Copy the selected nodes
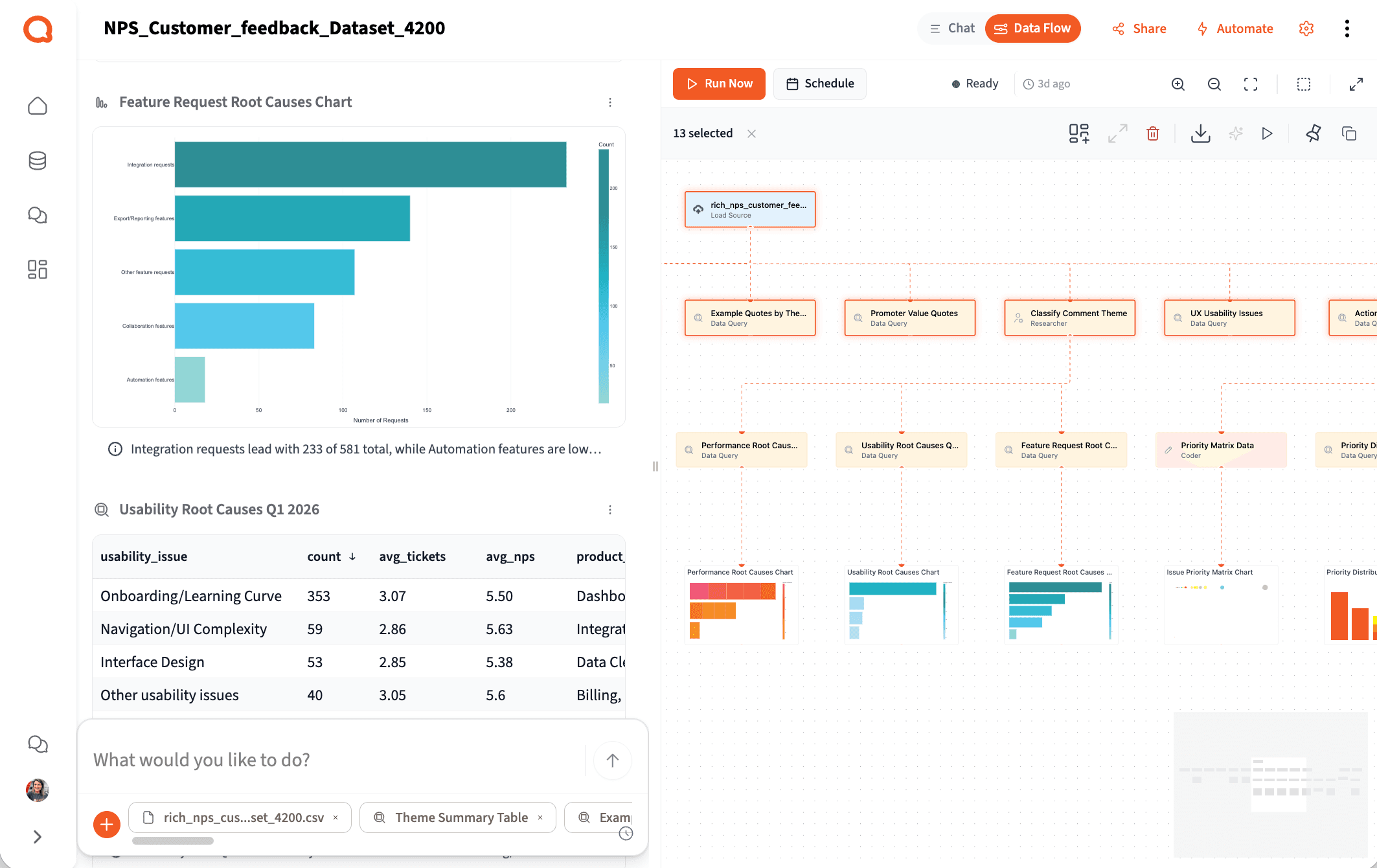1377x868 pixels. pos(1349,133)
